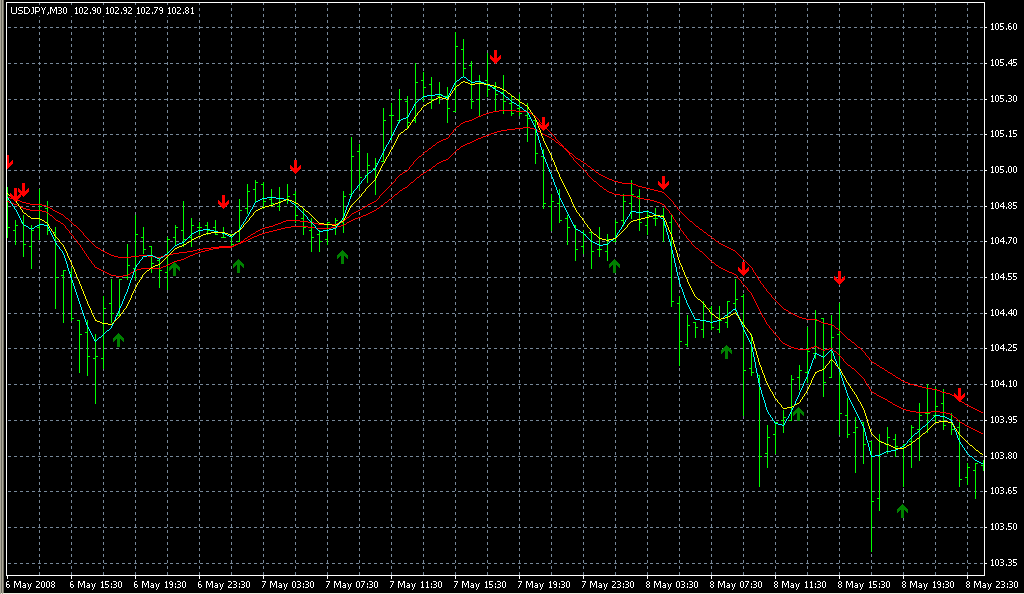The height and width of the screenshot is (594, 1024).
Task: Click the green buy arrow near 7 May 07:30
Action: tap(342, 257)
